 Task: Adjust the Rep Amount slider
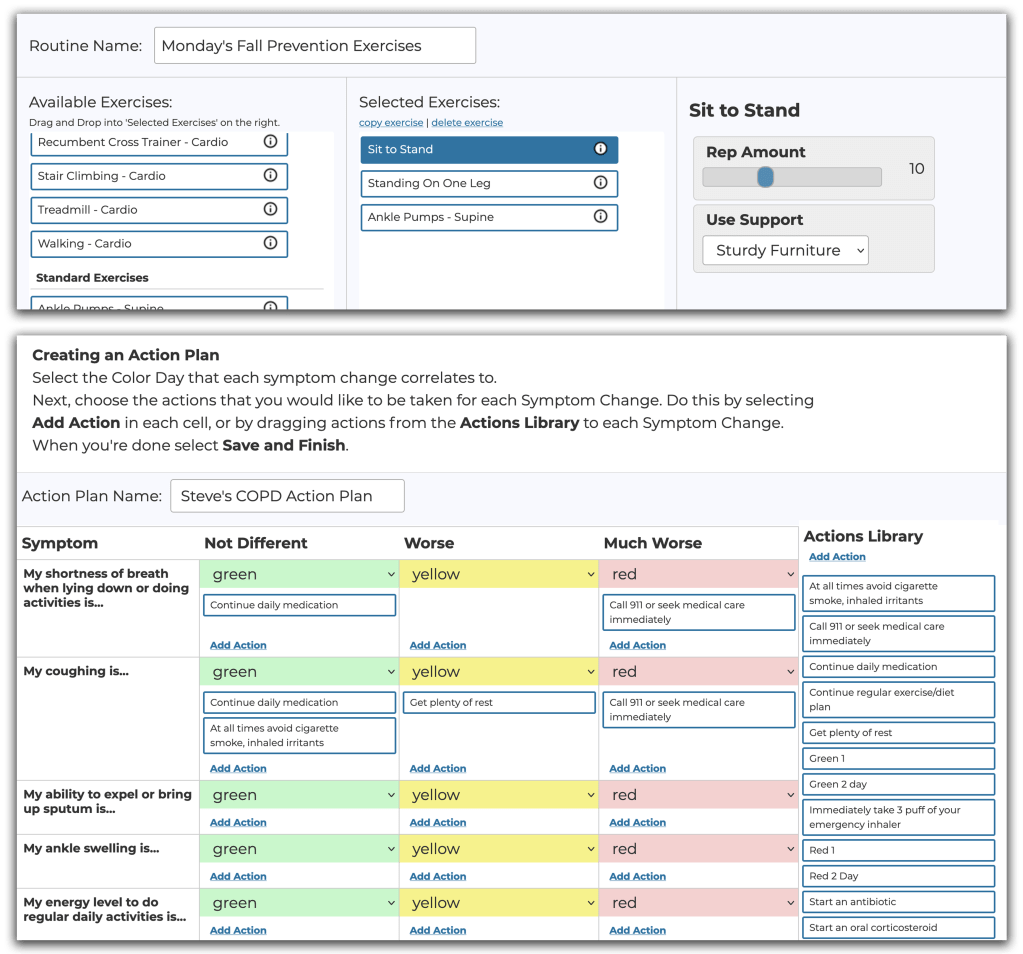point(765,177)
